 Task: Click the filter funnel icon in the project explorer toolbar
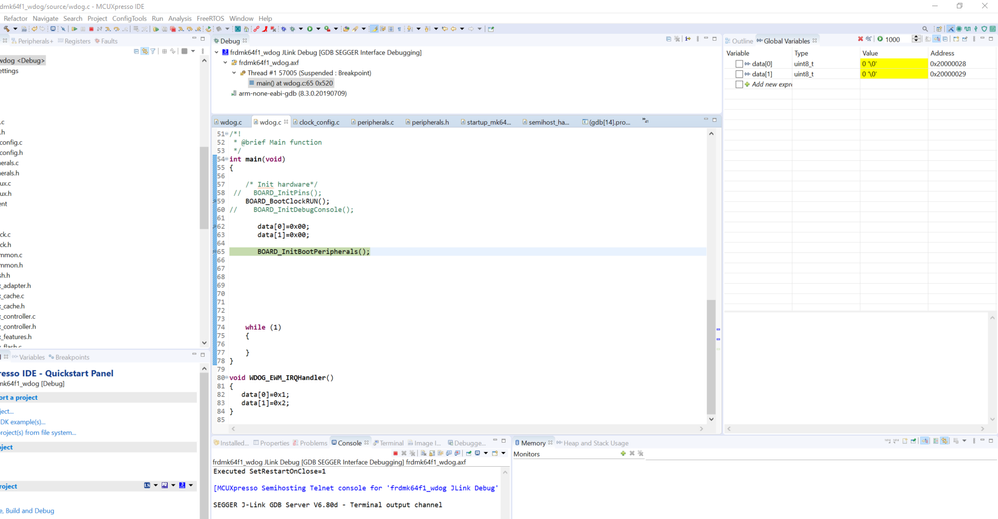click(x=153, y=51)
